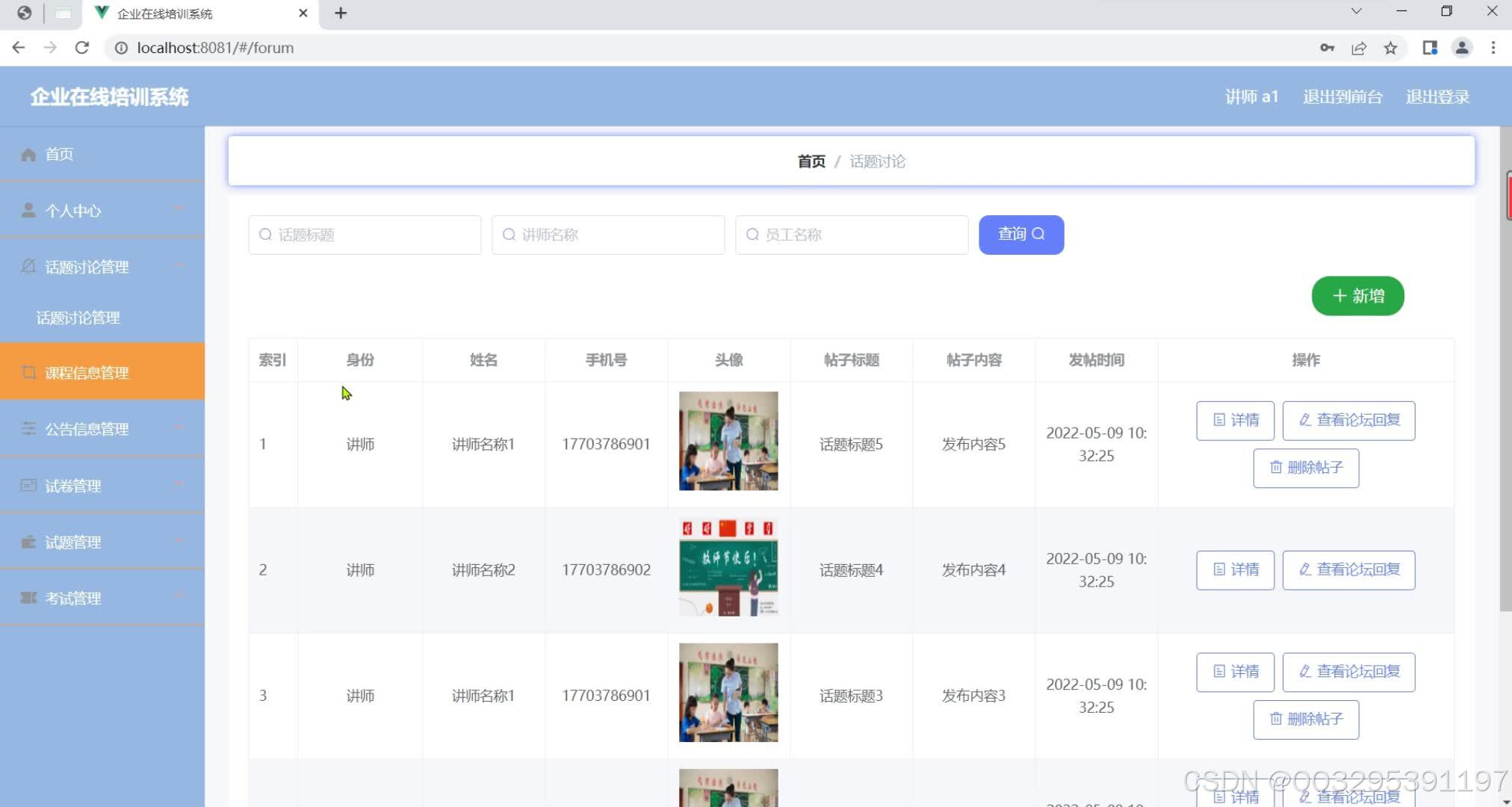Click the avatar thumbnail in row 1
Image resolution: width=1512 pixels, height=807 pixels.
pos(728,441)
